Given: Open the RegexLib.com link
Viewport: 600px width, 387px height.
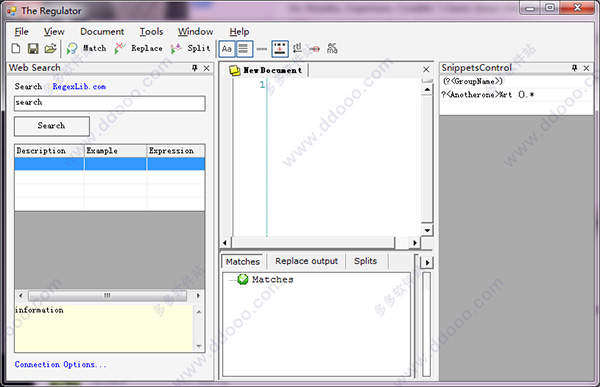Looking at the screenshot, I should coord(79,87).
